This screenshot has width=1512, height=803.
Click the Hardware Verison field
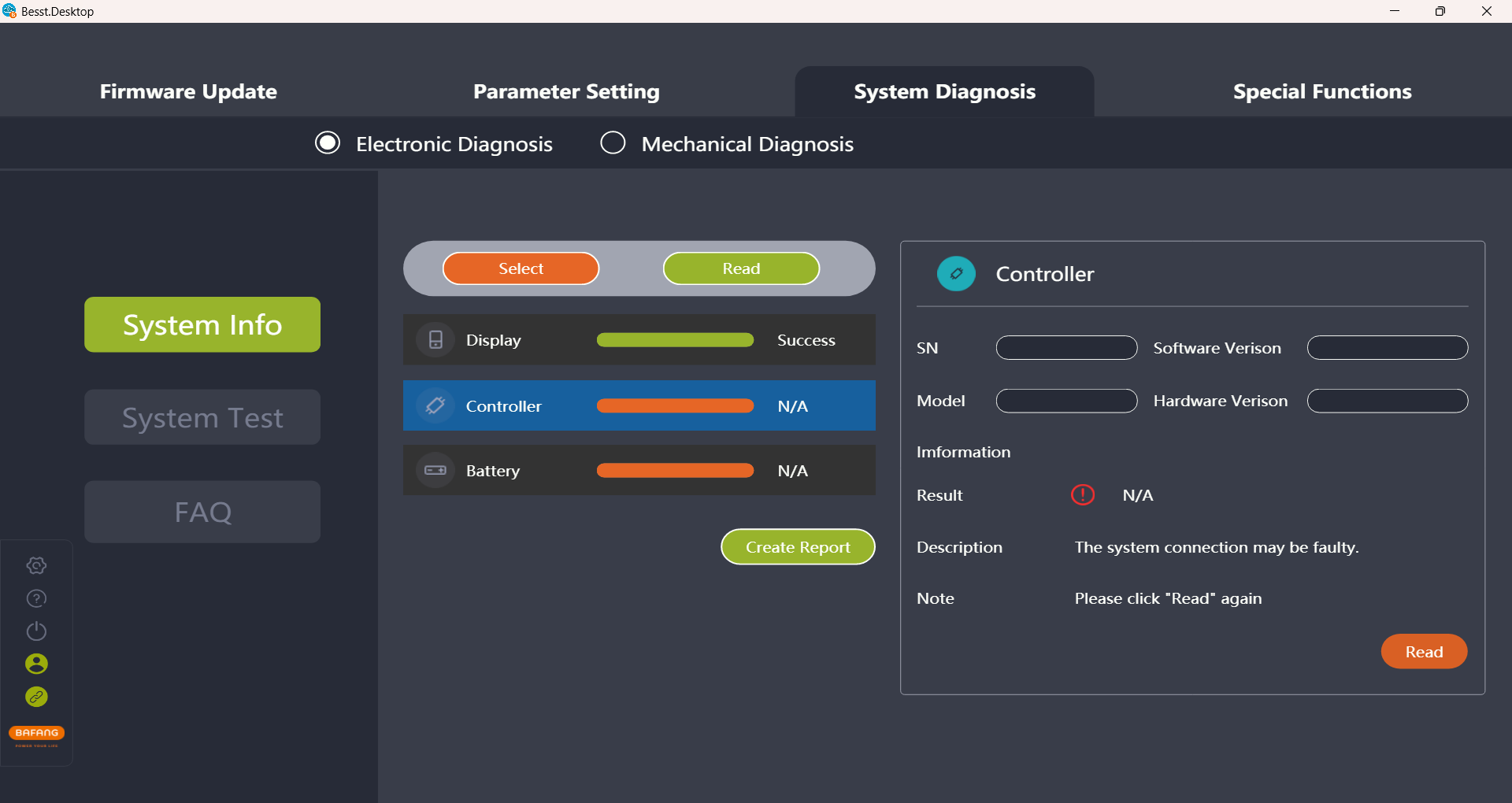1388,401
